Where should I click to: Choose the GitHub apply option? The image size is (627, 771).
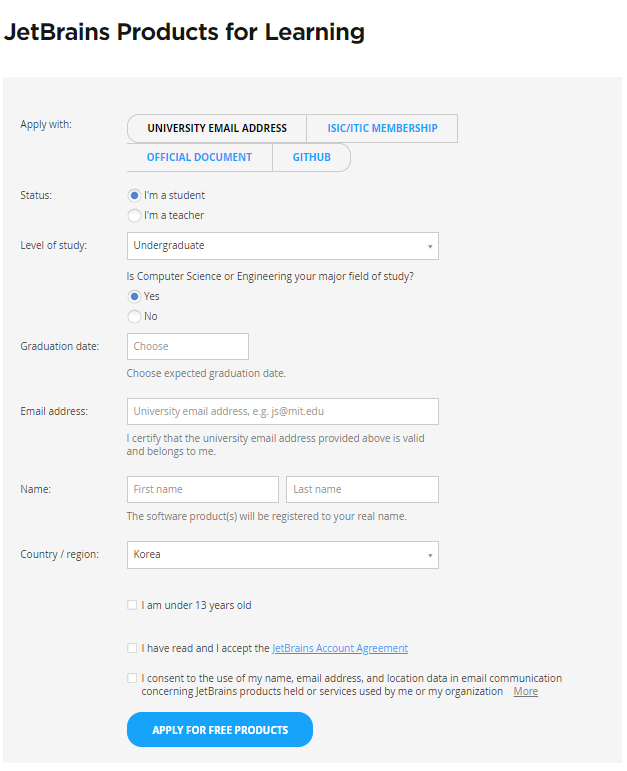(x=311, y=157)
